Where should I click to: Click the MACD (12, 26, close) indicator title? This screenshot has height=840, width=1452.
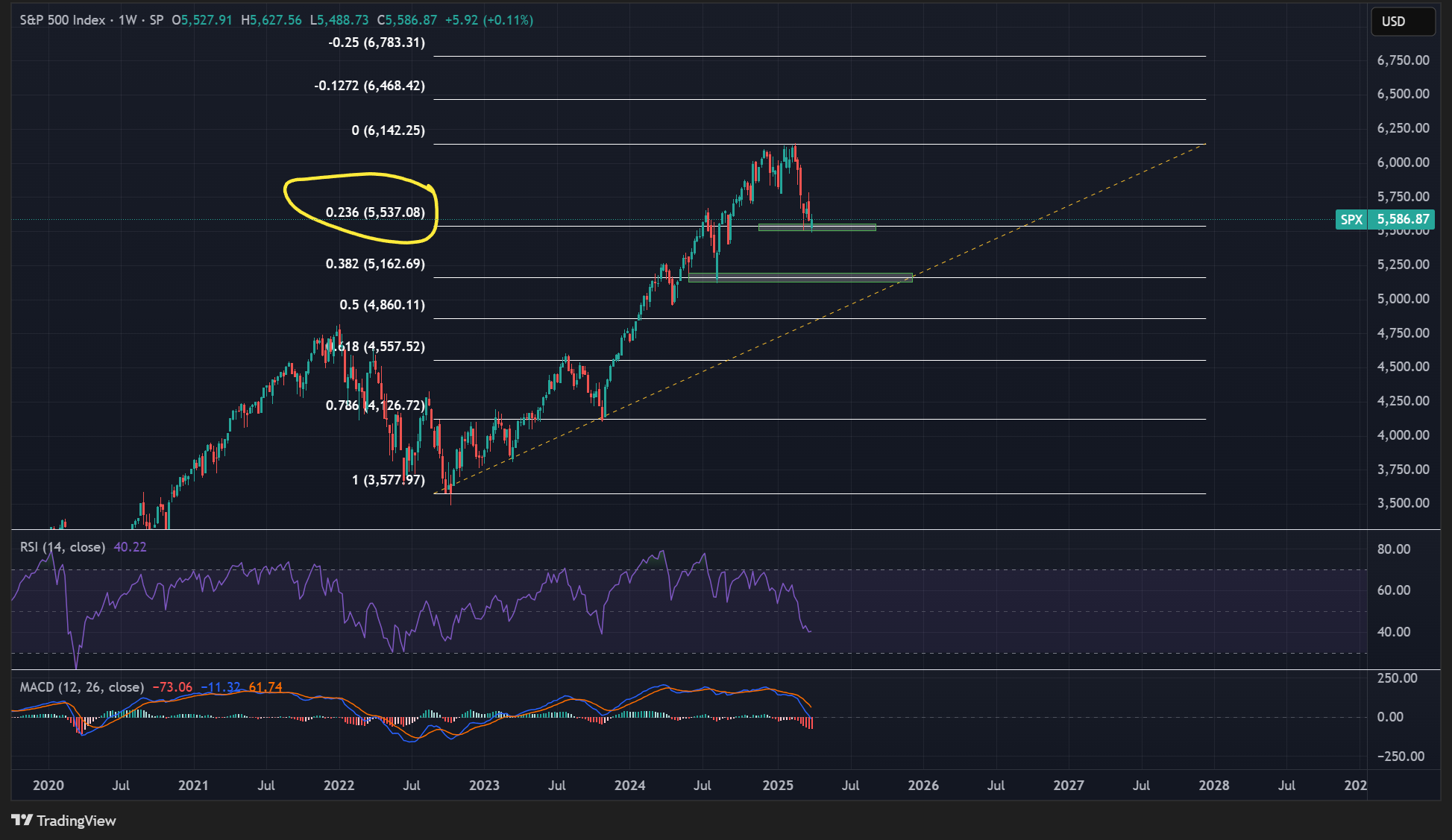click(x=81, y=687)
